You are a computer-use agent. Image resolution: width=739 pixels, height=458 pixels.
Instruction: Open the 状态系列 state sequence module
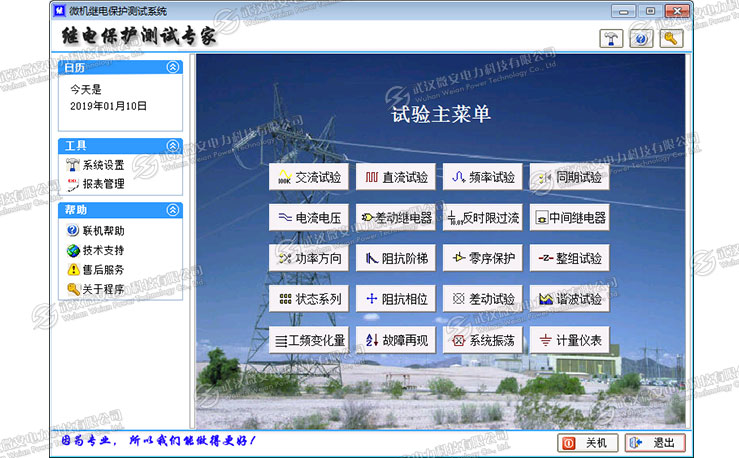309,299
